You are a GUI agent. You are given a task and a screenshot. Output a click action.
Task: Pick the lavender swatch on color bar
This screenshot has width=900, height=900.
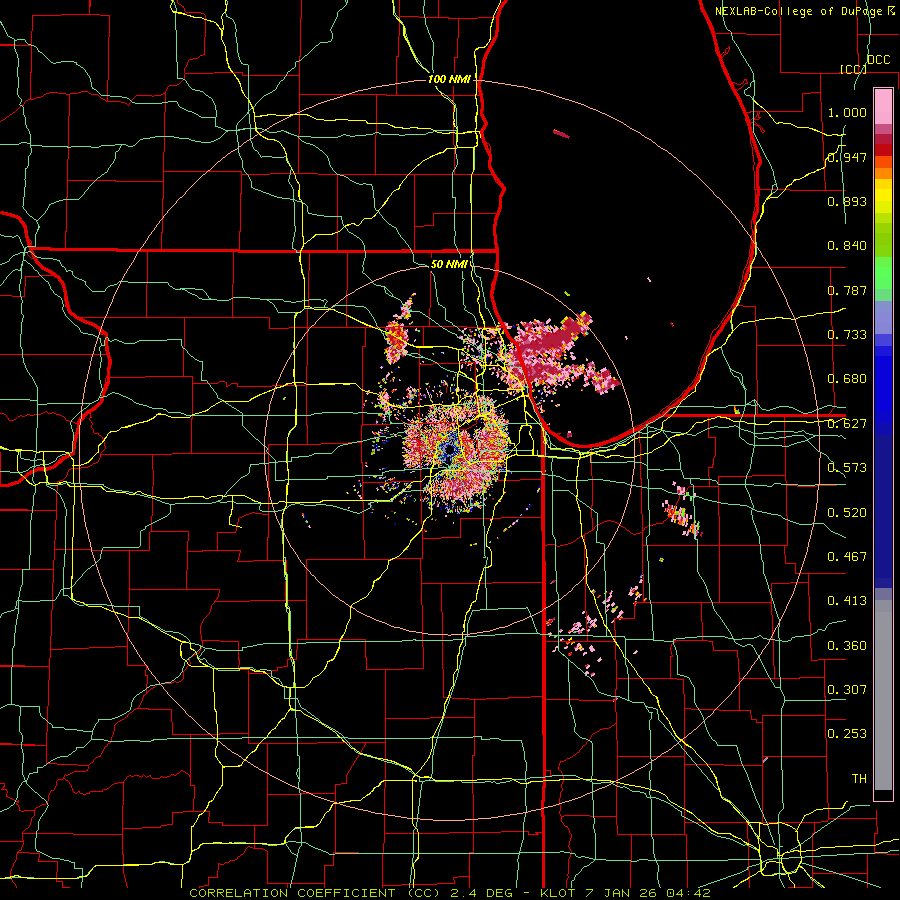click(x=883, y=319)
